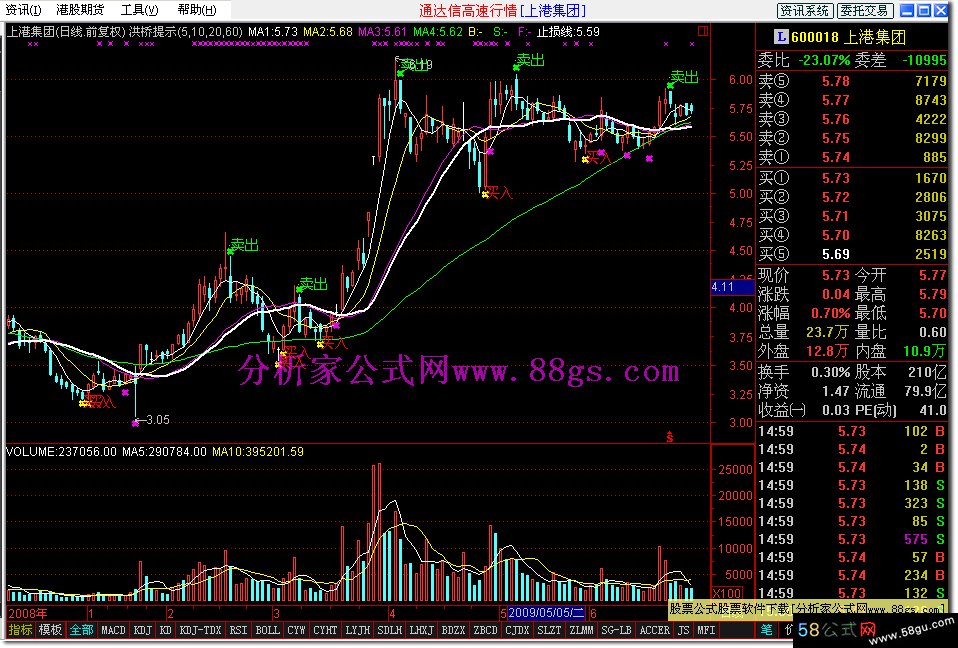Click the blue 4.11 price axis label
This screenshot has width=958, height=648.
(x=733, y=287)
